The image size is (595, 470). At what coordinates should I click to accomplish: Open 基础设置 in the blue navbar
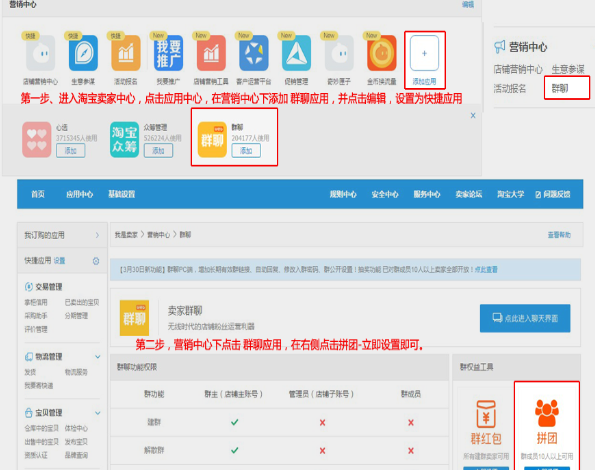(x=121, y=194)
